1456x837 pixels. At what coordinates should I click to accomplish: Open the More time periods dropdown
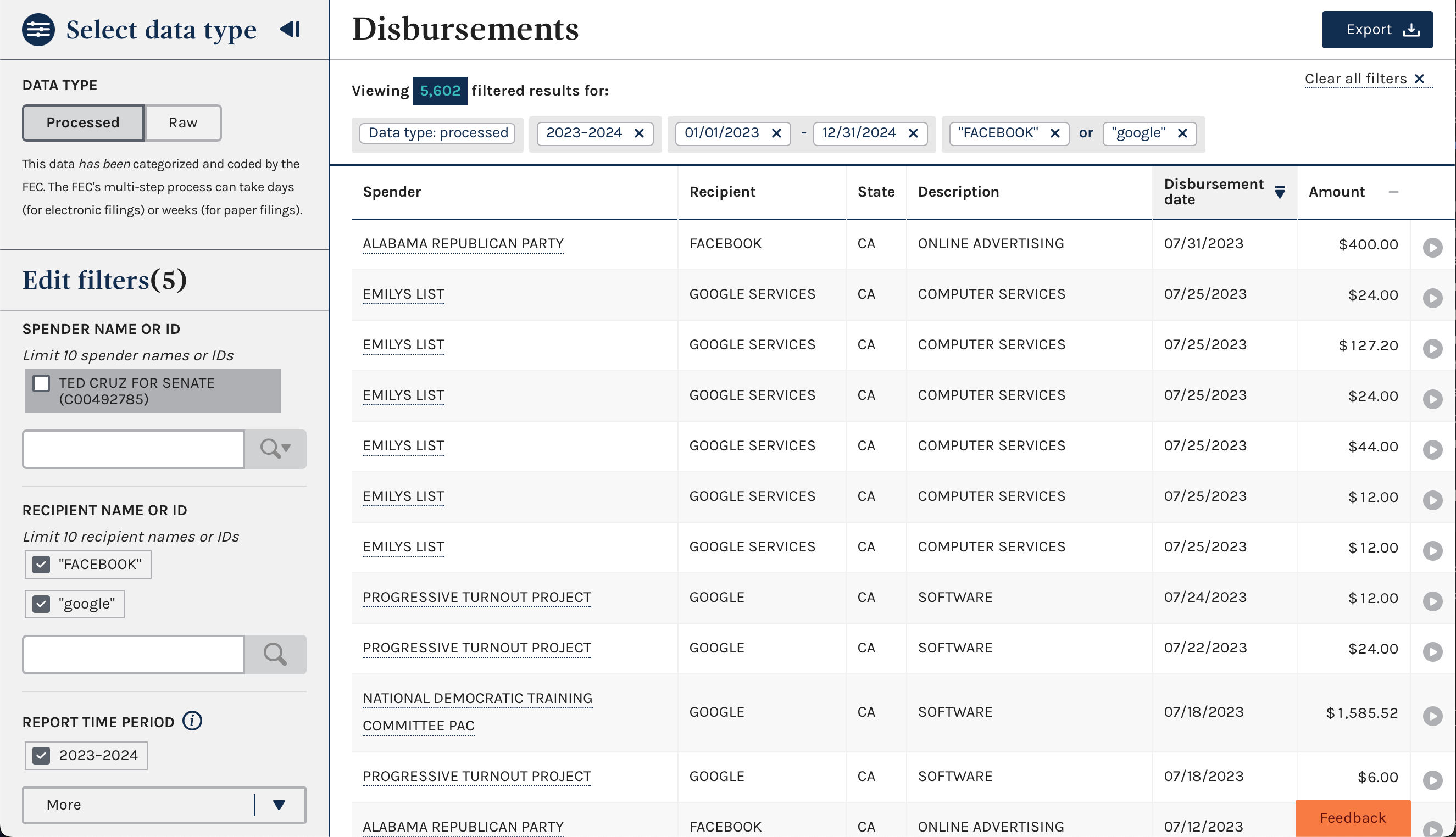point(164,805)
